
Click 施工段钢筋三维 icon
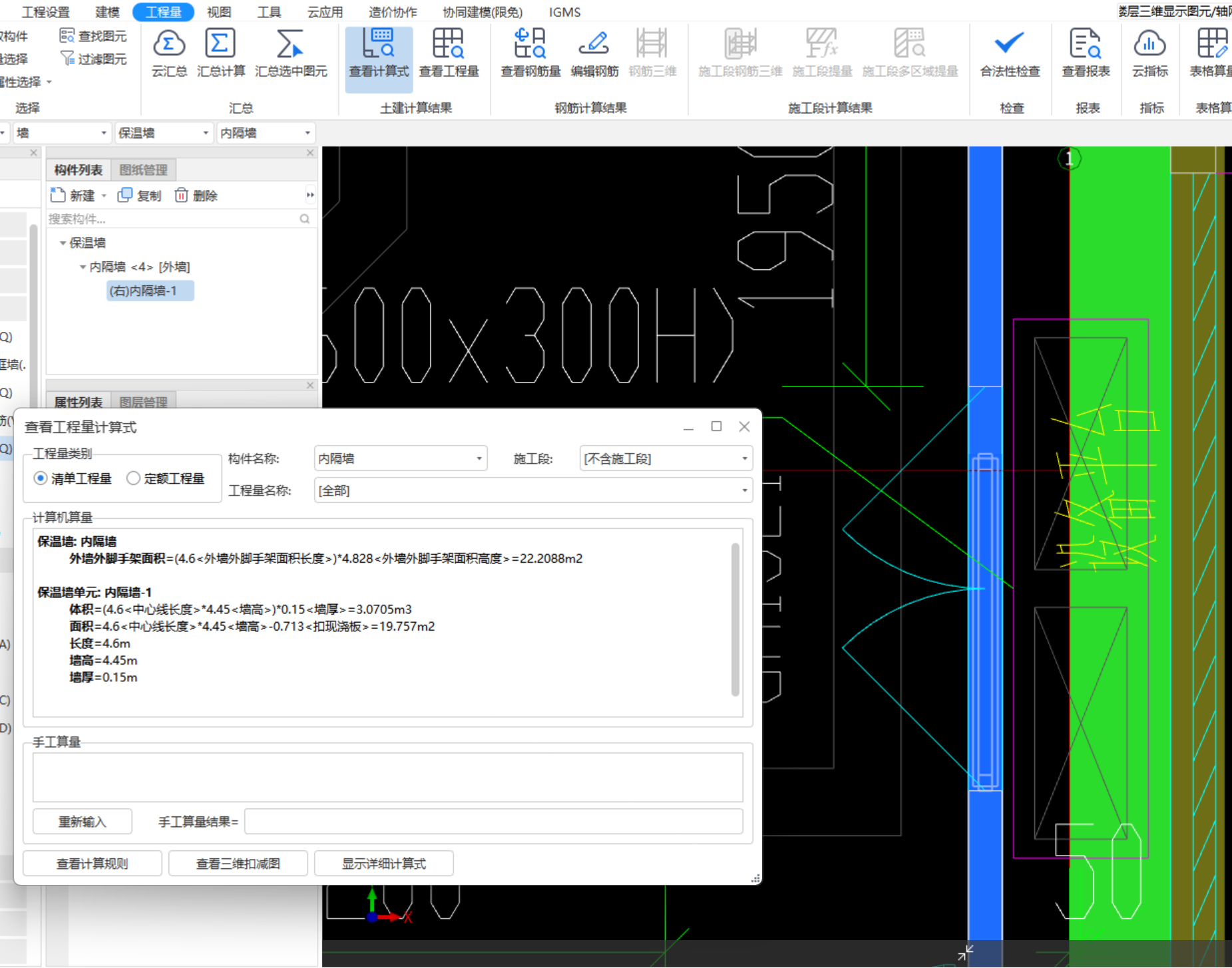tap(740, 53)
